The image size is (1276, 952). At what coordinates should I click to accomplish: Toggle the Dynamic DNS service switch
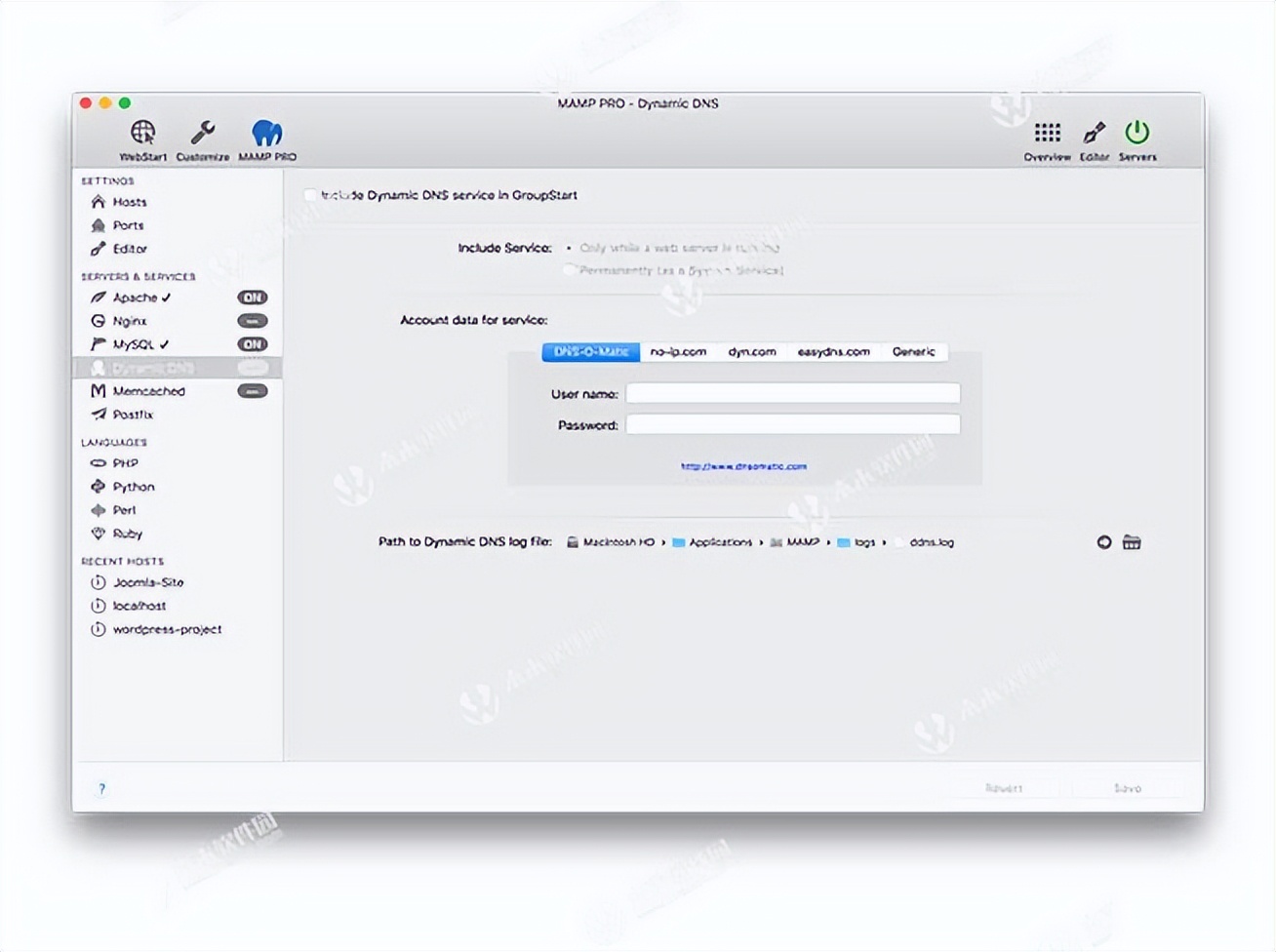(x=253, y=368)
